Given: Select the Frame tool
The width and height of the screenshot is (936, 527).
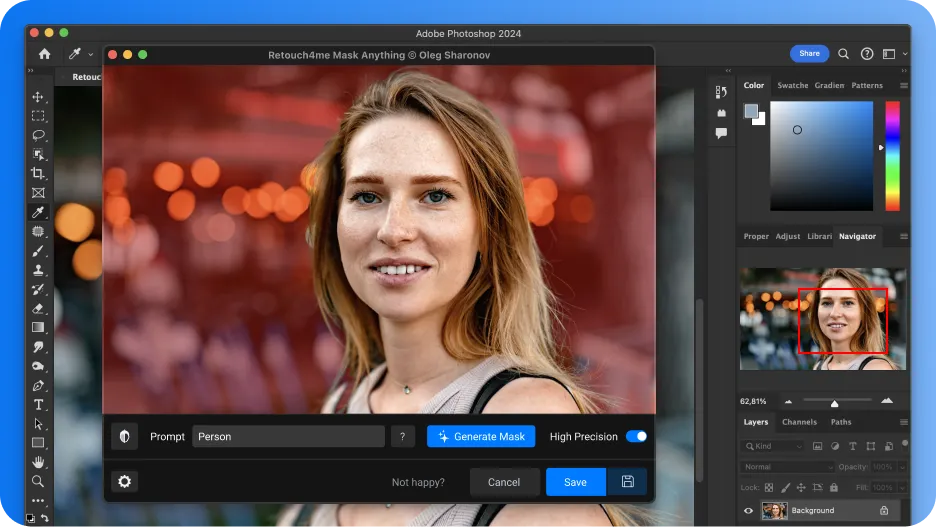Looking at the screenshot, I should click(x=38, y=193).
